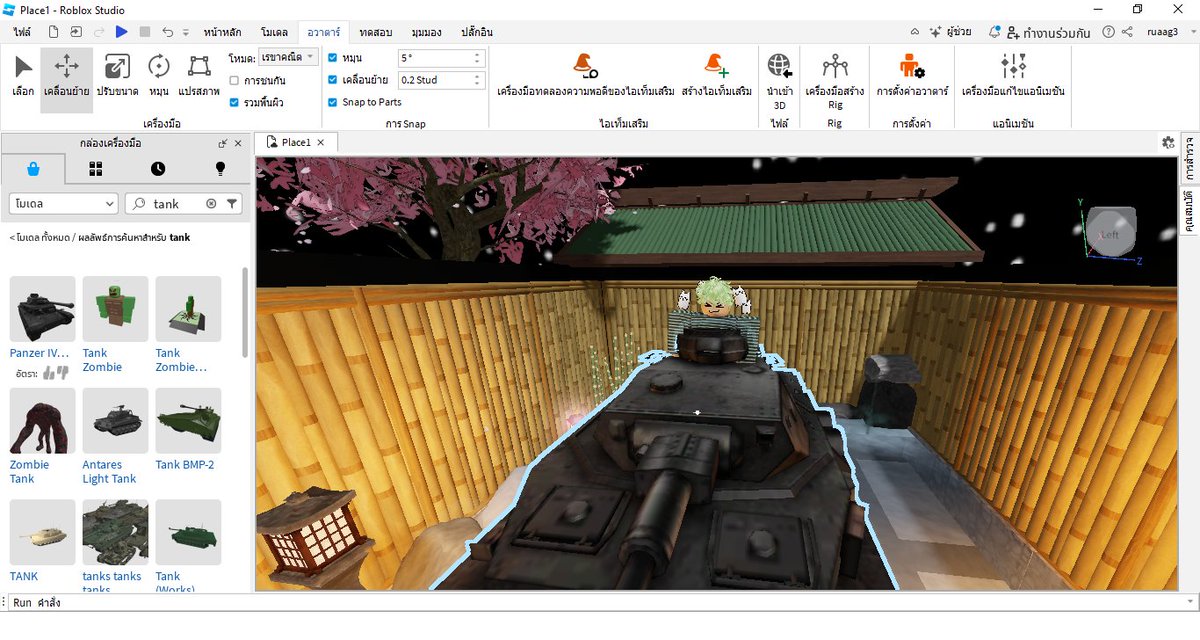Open the โมเดล category dropdown

pos(63,204)
